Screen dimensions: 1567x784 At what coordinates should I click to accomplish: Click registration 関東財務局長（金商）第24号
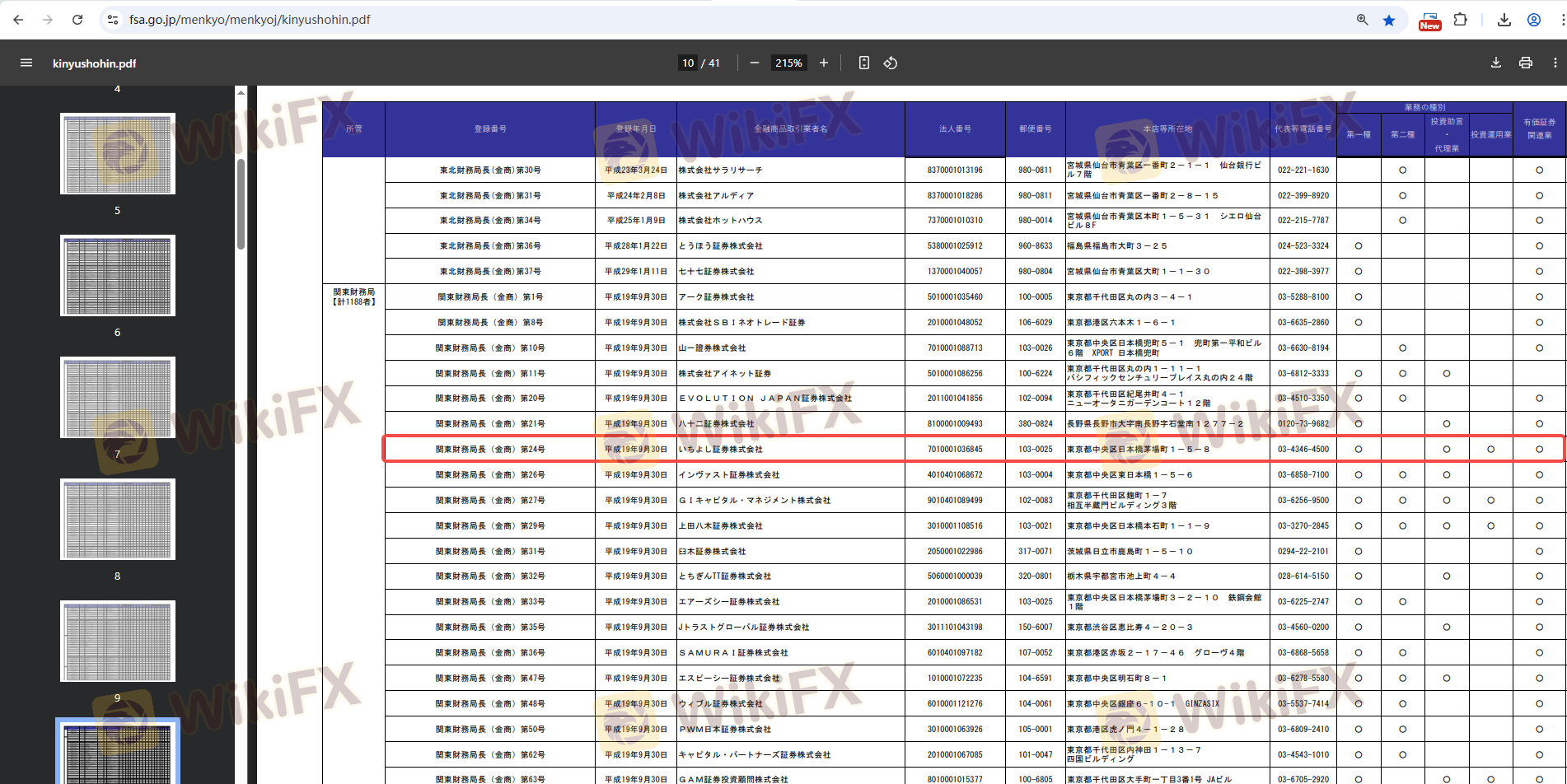coord(490,450)
